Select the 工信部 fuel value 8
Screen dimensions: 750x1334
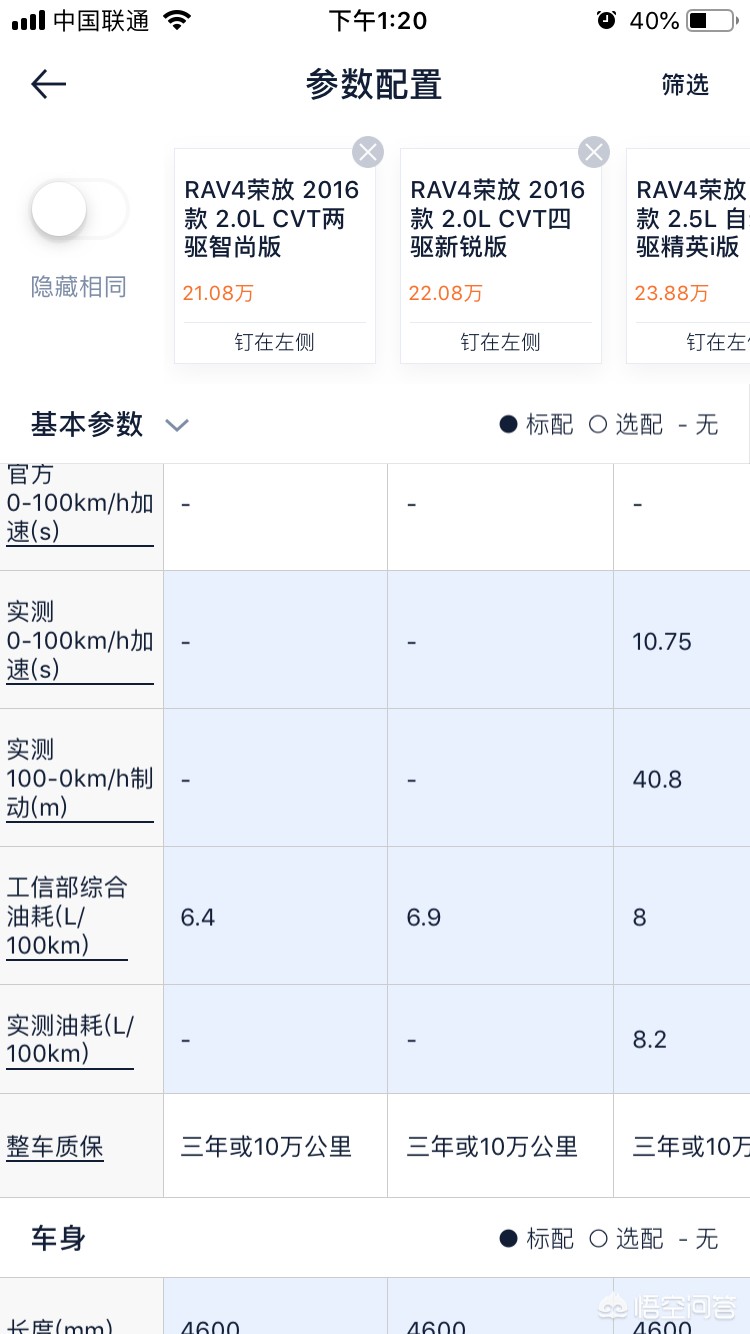(640, 918)
